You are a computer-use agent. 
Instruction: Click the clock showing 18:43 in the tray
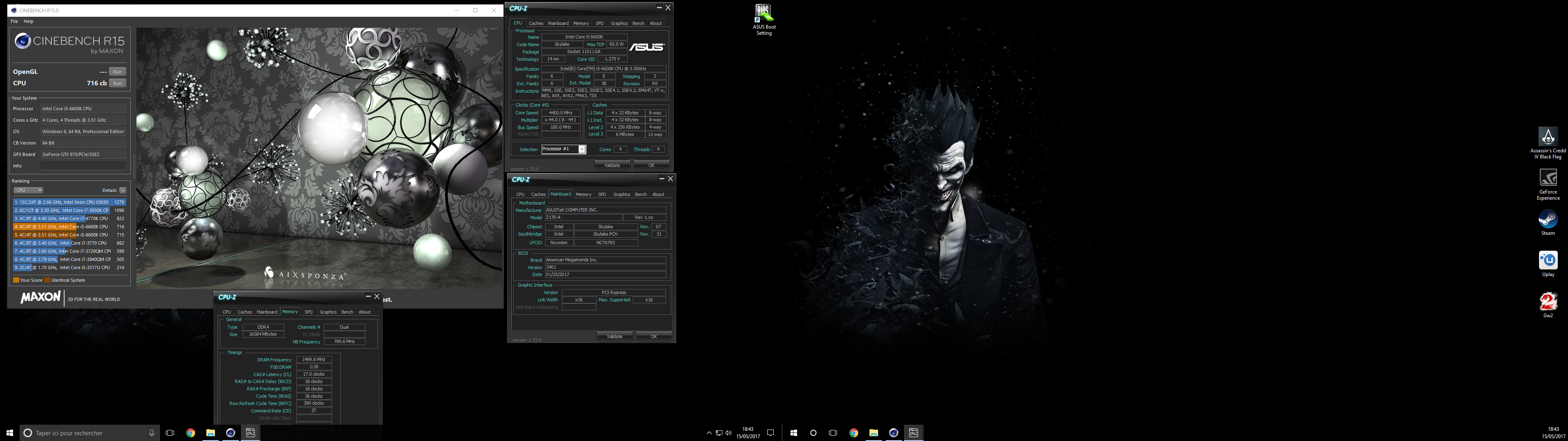click(x=748, y=433)
